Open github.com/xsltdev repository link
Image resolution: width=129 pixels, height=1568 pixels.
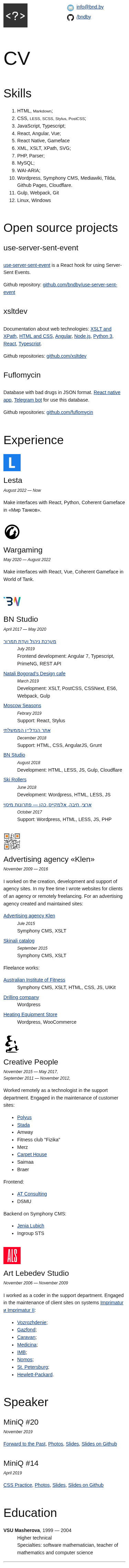(67, 356)
